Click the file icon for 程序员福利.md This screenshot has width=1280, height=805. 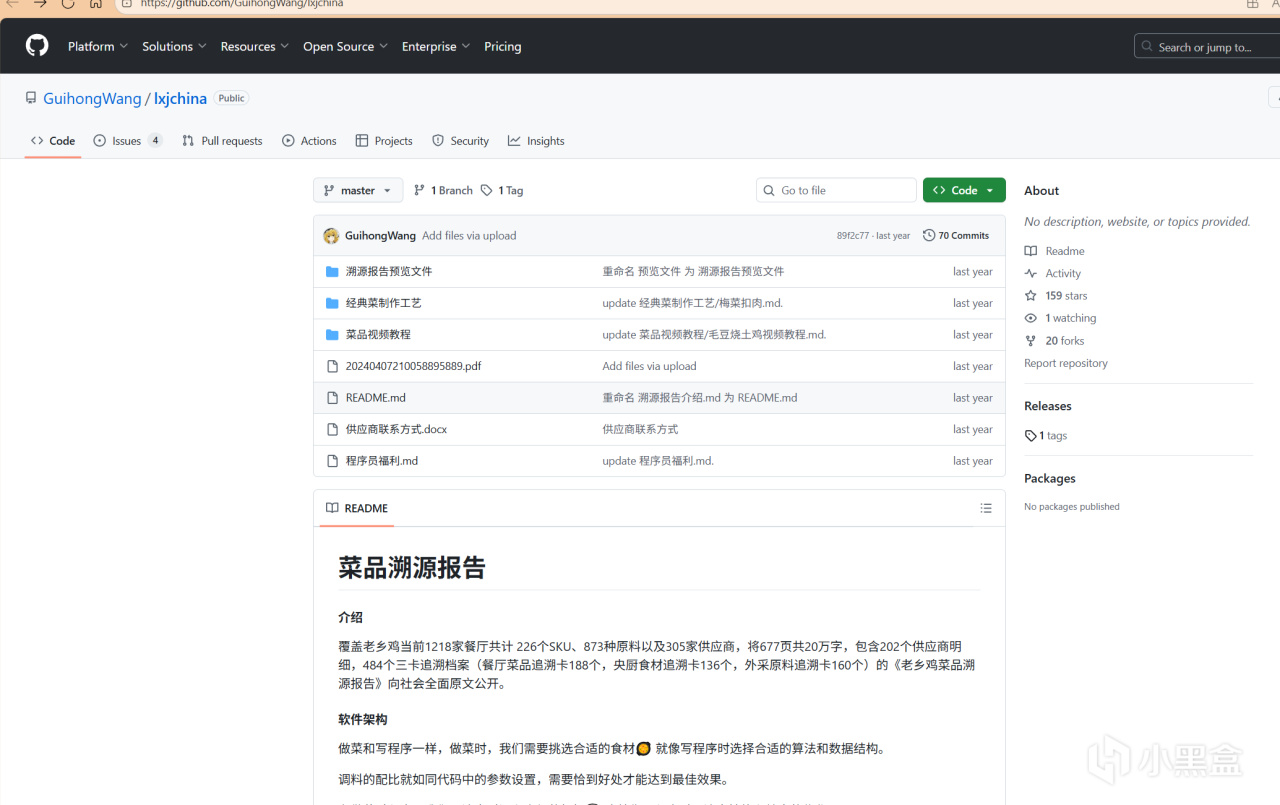click(333, 461)
